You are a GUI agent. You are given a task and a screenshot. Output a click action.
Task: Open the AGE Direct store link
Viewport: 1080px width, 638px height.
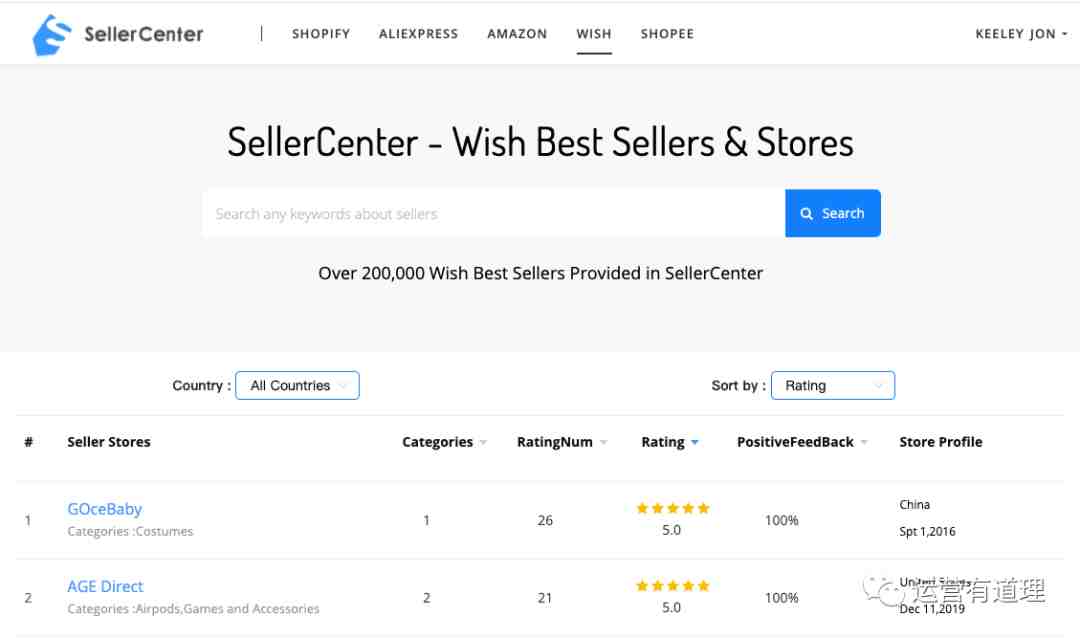(x=105, y=586)
